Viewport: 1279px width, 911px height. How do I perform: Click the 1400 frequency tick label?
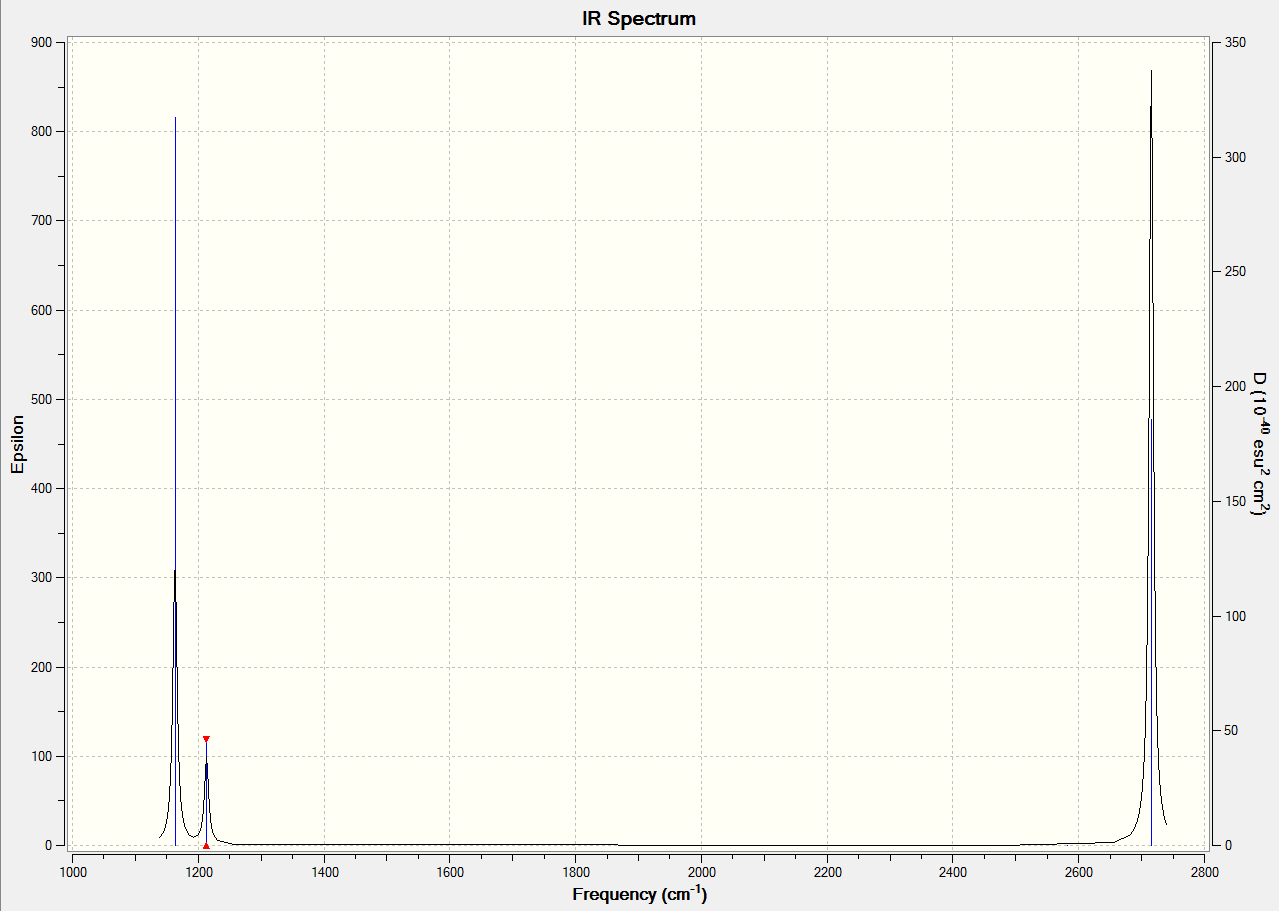[x=324, y=872]
